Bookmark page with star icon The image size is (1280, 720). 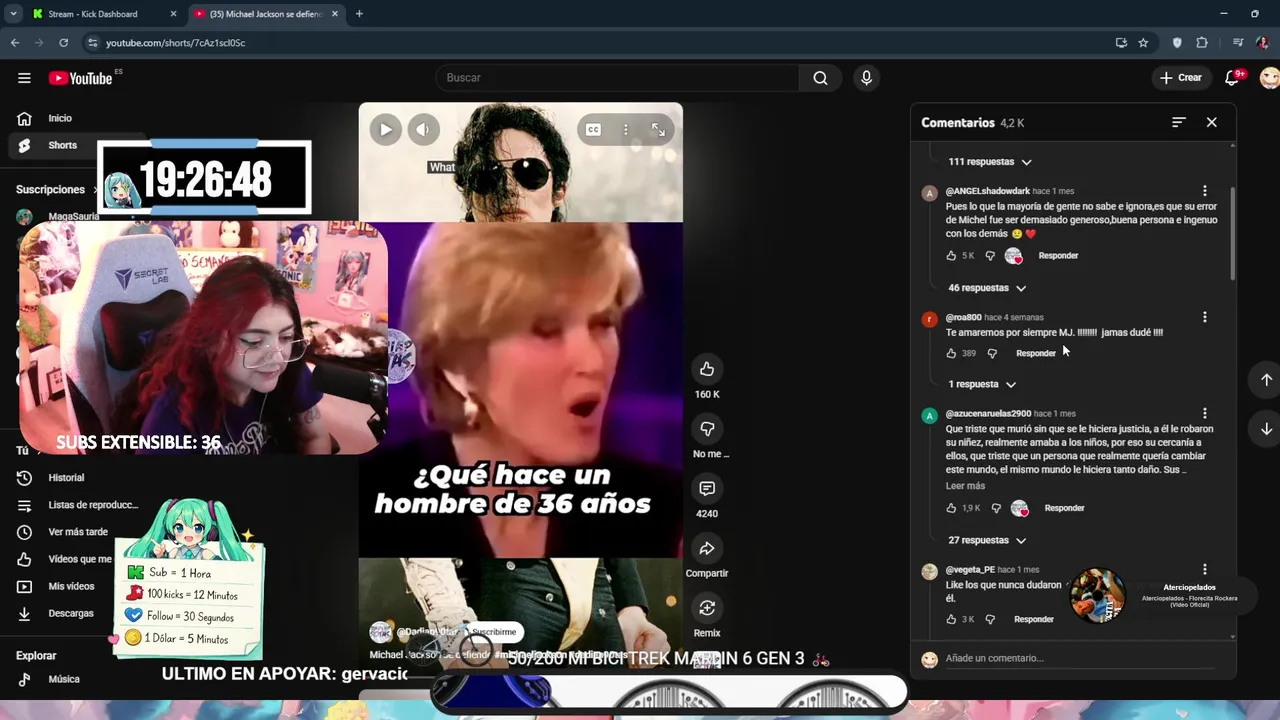coord(1143,43)
